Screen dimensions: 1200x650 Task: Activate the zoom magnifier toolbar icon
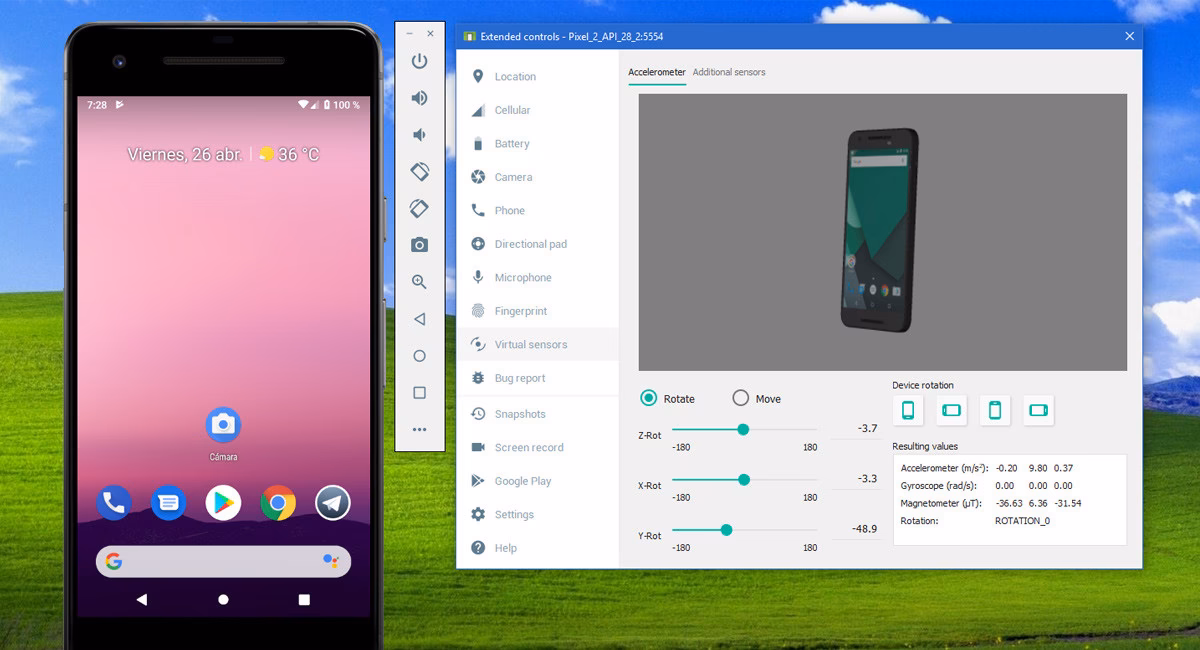(419, 282)
